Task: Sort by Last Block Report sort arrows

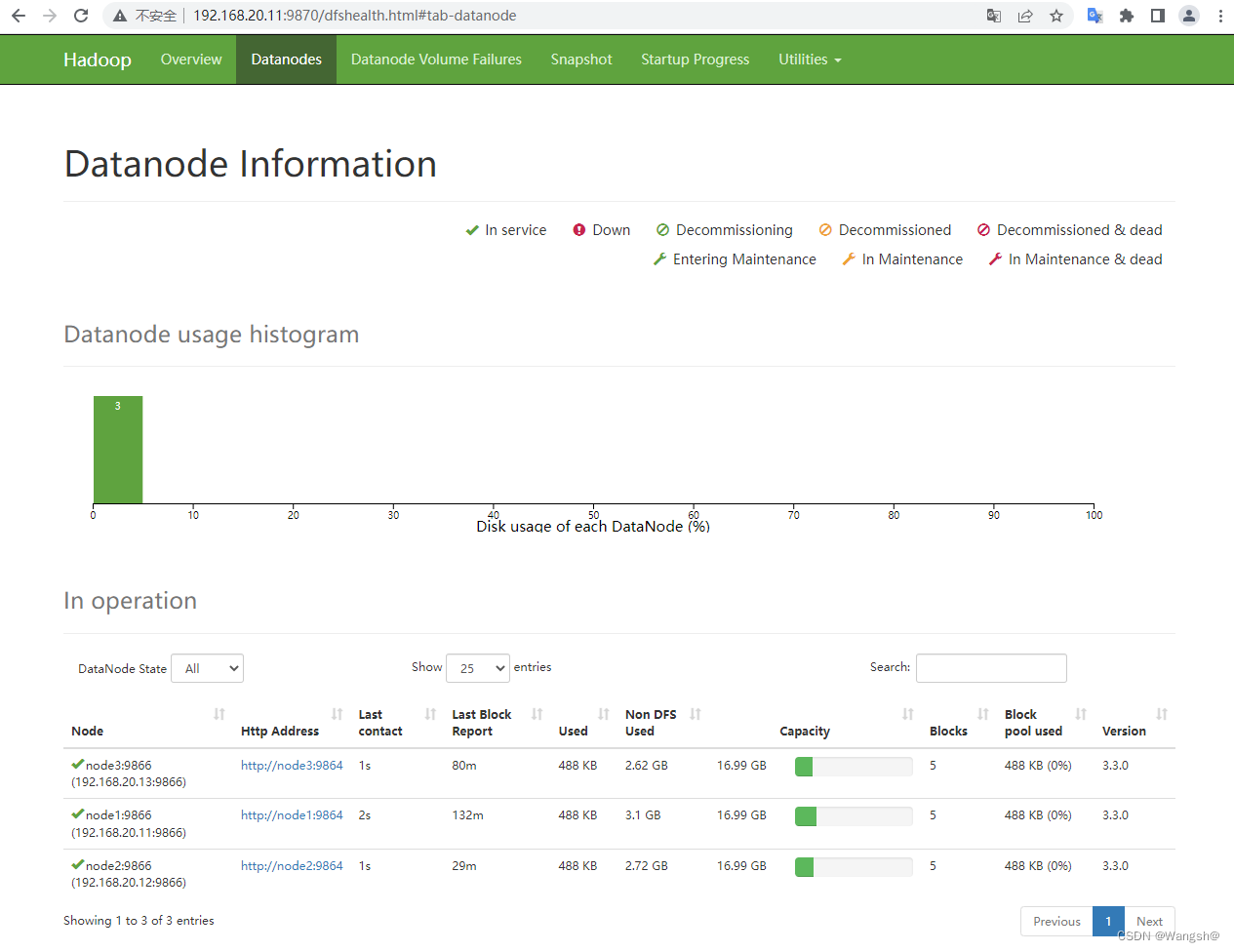Action: (x=537, y=715)
